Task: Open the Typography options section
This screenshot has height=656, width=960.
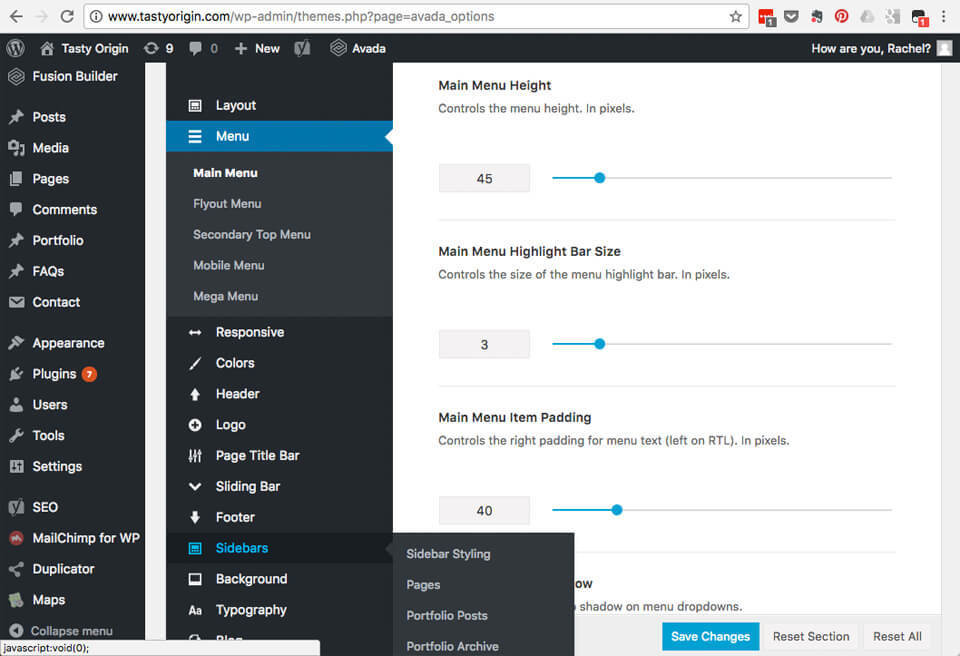Action: (279, 610)
